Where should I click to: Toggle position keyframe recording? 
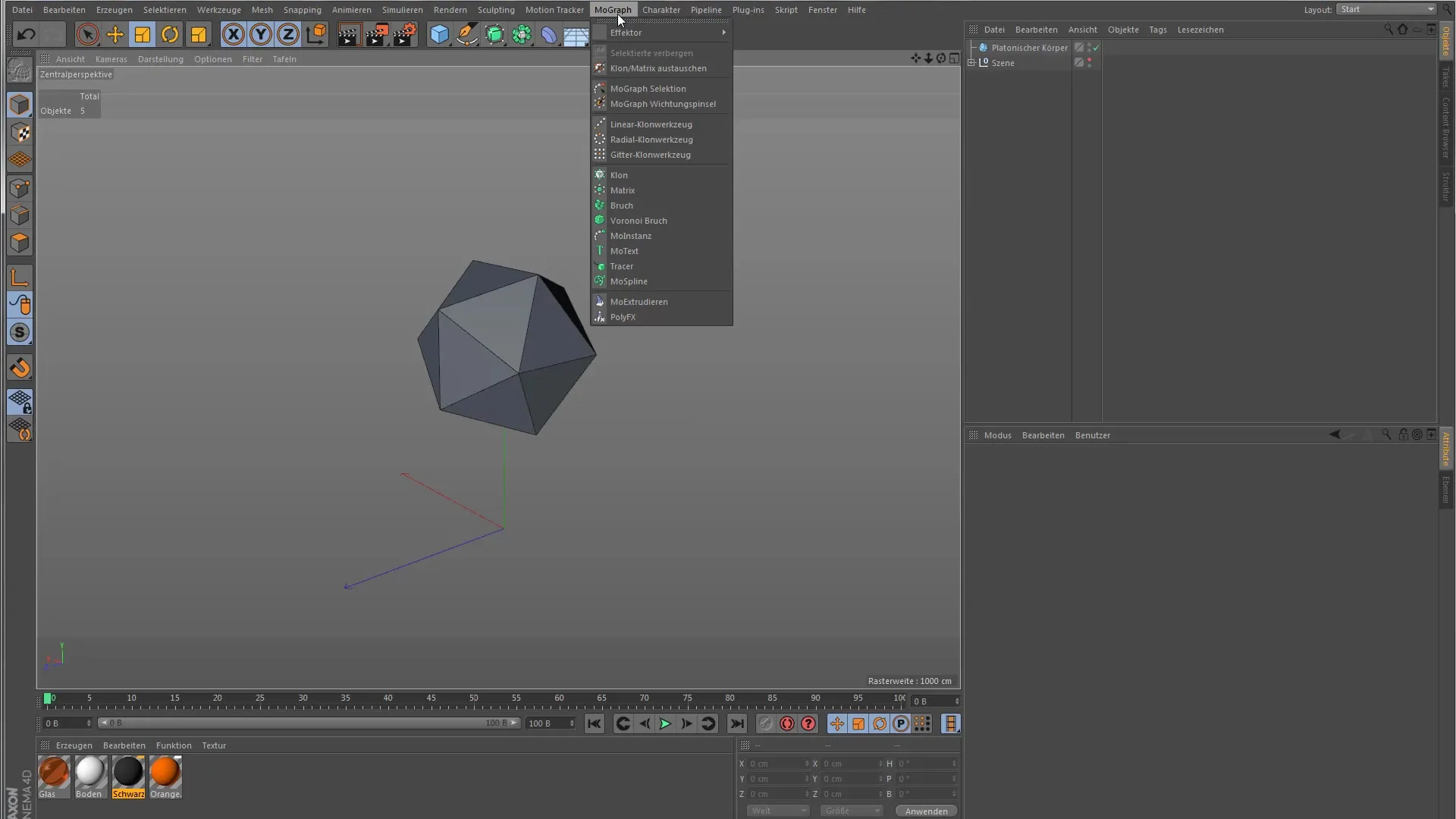(837, 724)
